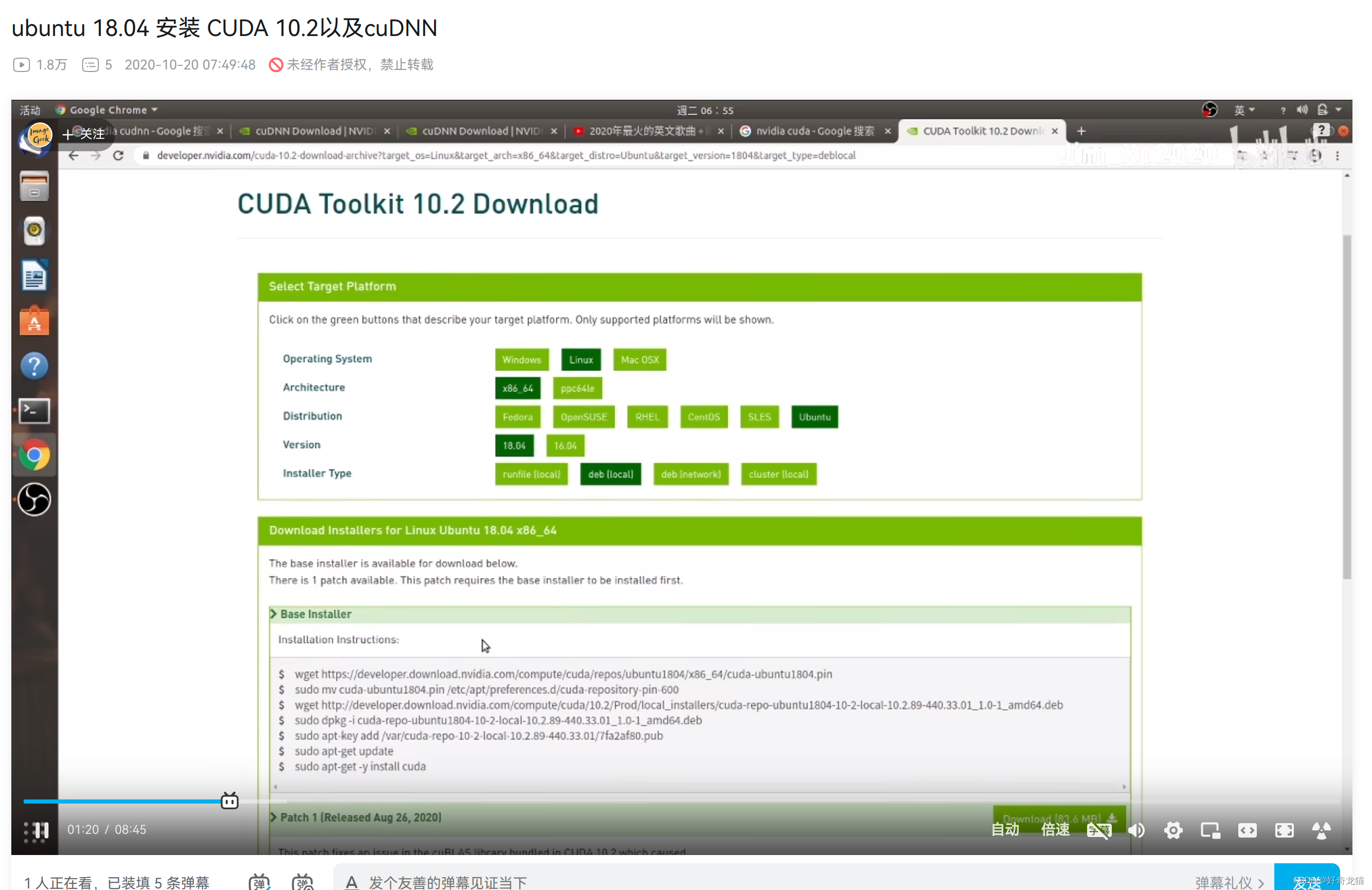Select the Ubuntu distribution button
1372x890 pixels.
coord(815,417)
